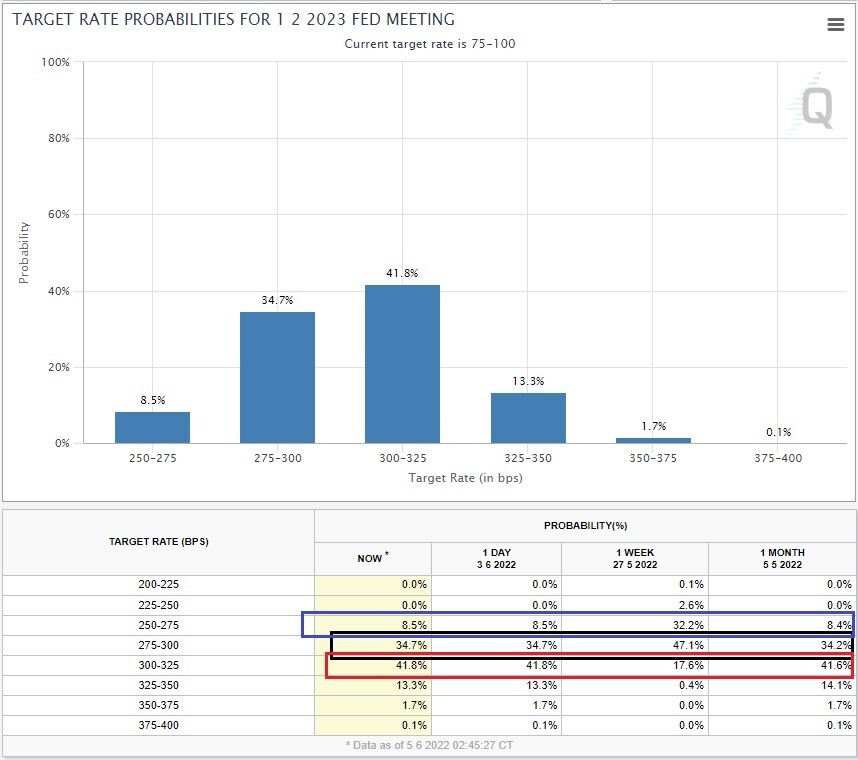The width and height of the screenshot is (858, 760).
Task: Click the 375-400 row label in table
Action: click(159, 725)
